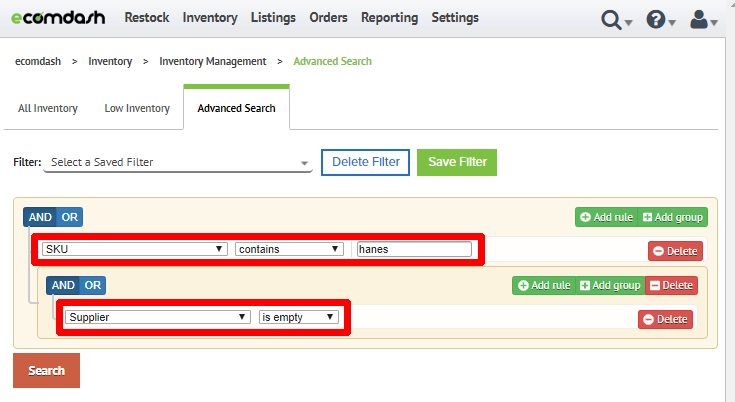Open the Restock menu
735x402 pixels.
(x=147, y=18)
